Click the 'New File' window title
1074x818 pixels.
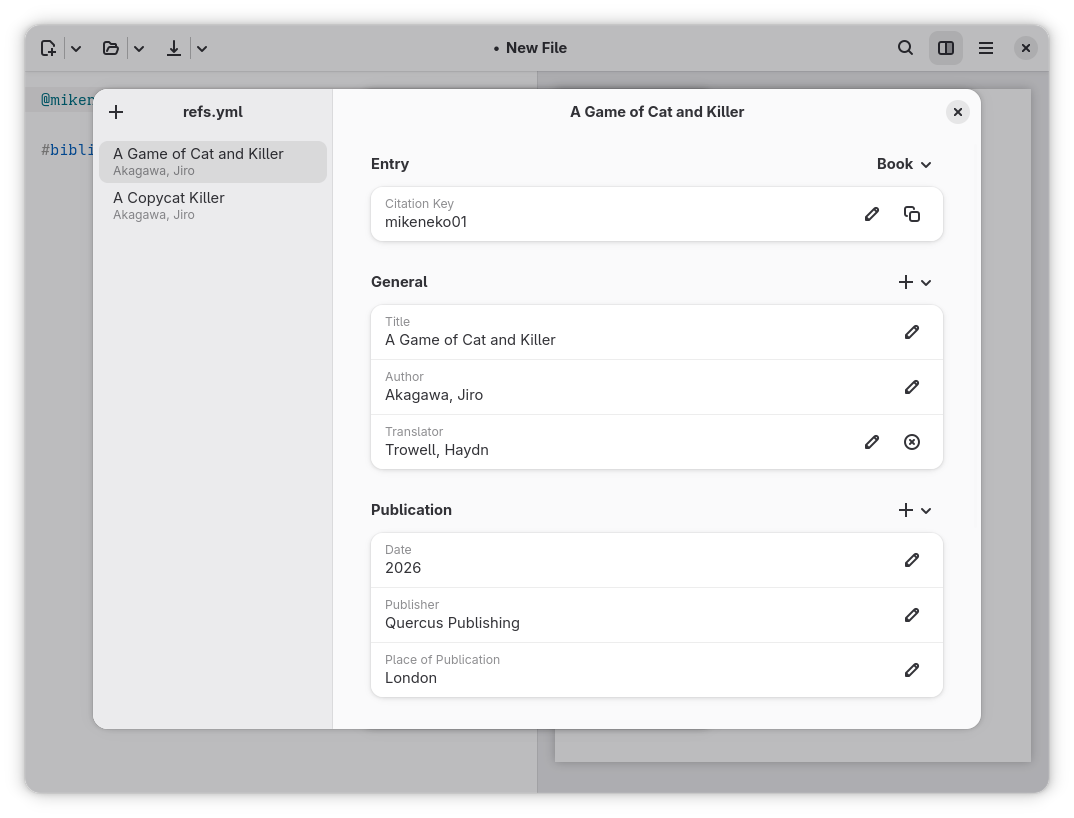click(x=536, y=48)
